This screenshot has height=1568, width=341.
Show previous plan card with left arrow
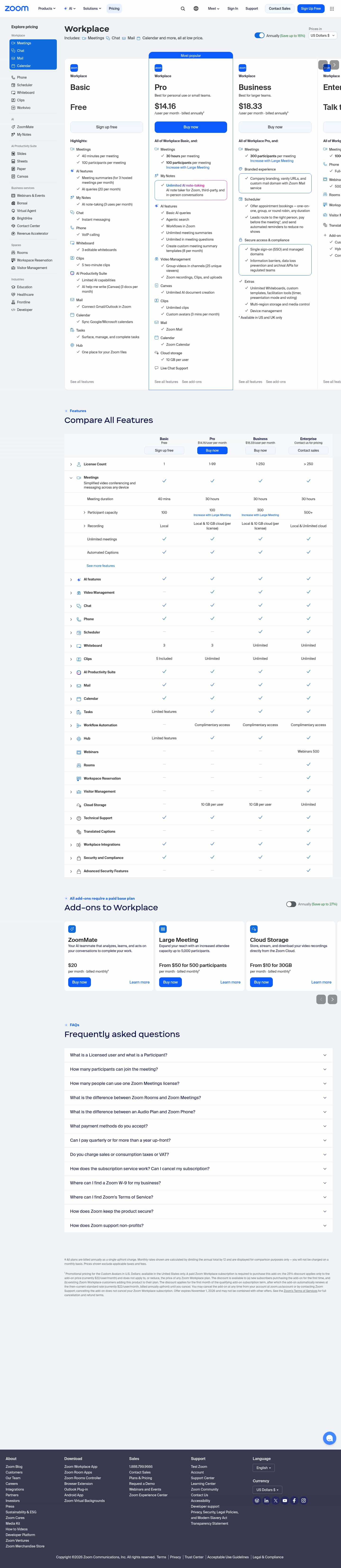(x=323, y=64)
